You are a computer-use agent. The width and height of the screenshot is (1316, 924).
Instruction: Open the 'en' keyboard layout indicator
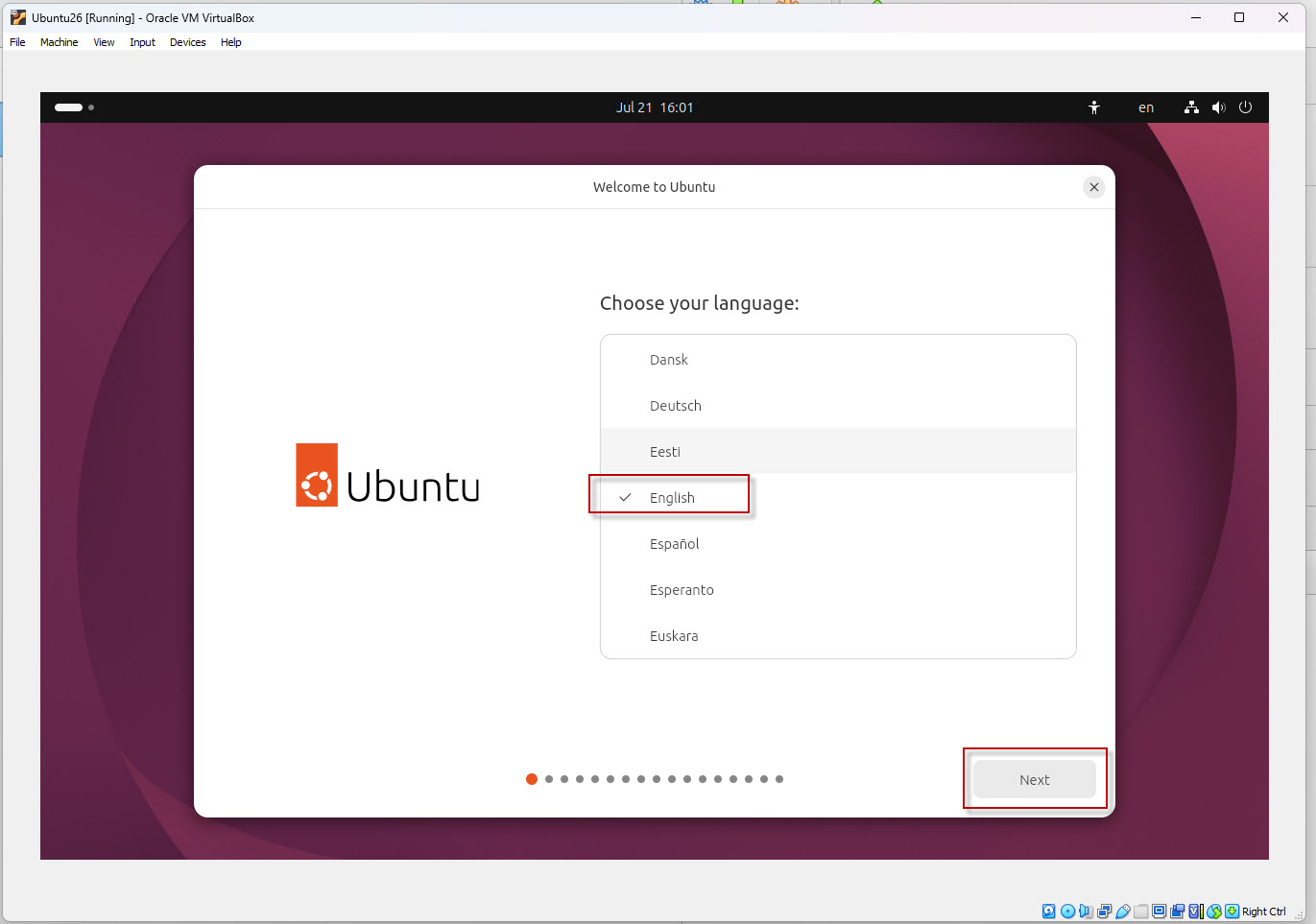(x=1146, y=107)
